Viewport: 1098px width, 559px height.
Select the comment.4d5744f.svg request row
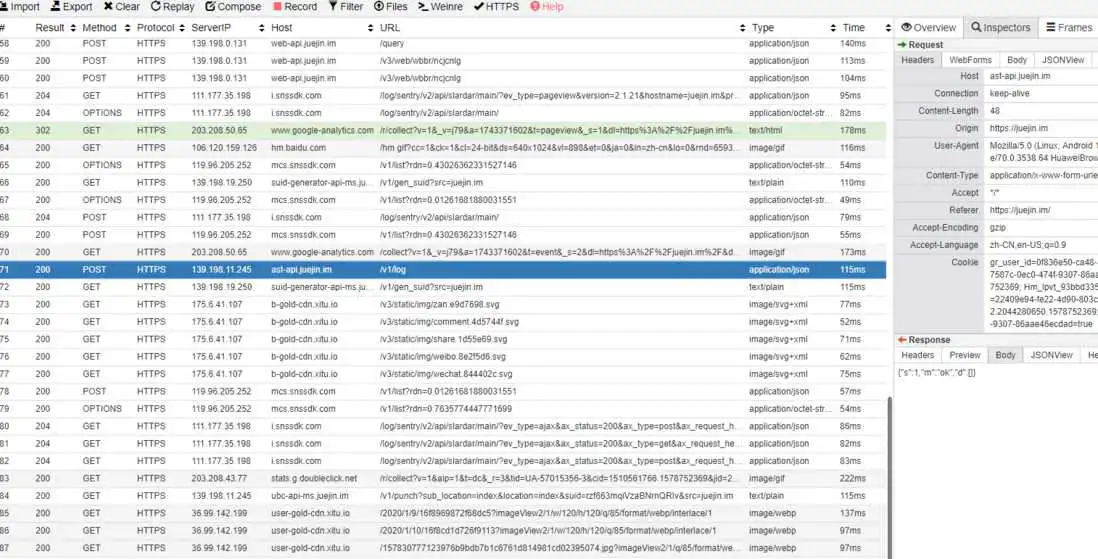pos(443,322)
